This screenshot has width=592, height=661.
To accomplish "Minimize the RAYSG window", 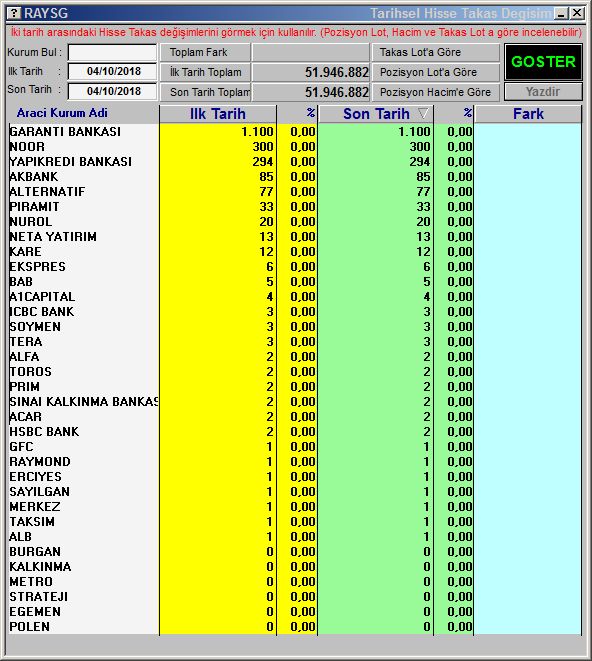I will [561, 13].
